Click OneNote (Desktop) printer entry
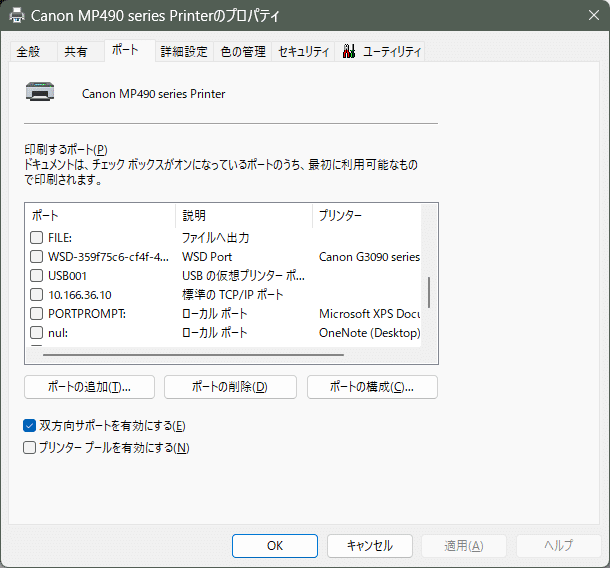Viewport: 610px width, 568px height. 369,333
